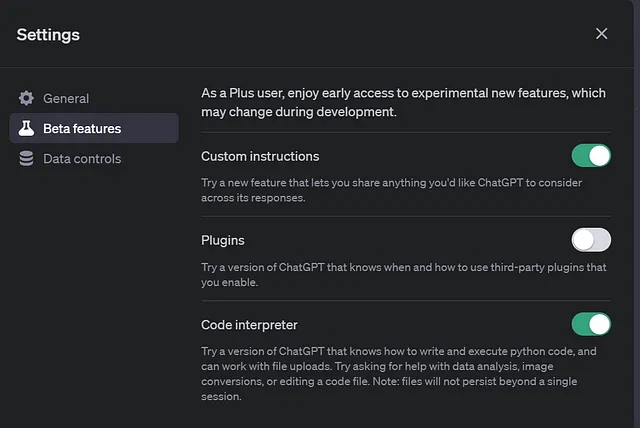Click the General gear icon
Image resolution: width=640 pixels, height=428 pixels.
tap(26, 98)
